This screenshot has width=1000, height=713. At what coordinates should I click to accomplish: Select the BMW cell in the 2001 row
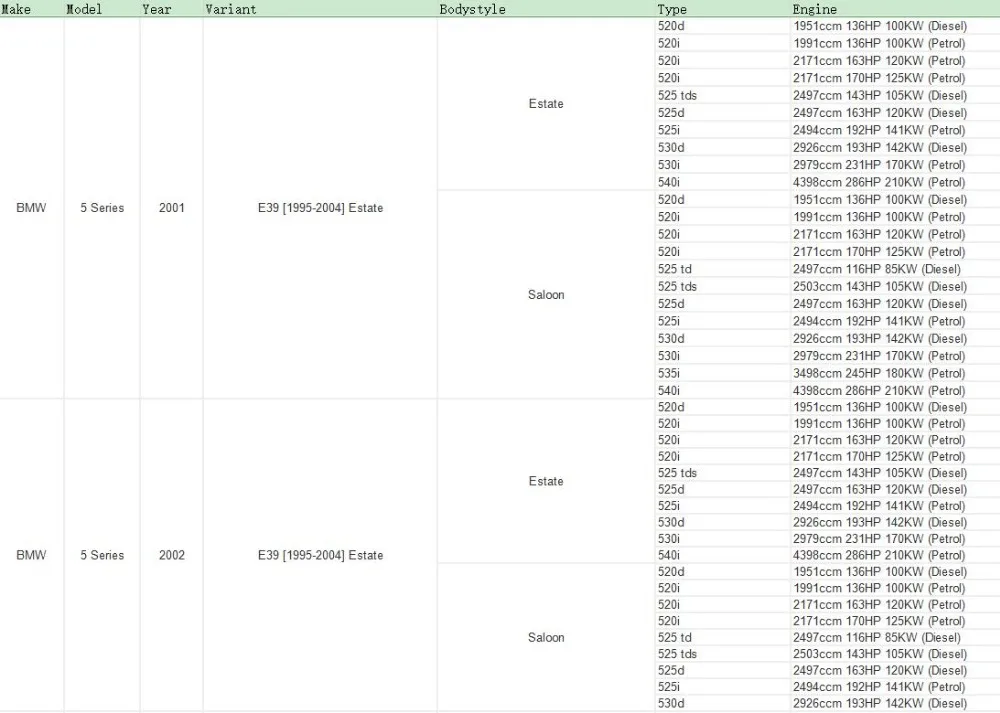pyautogui.click(x=31, y=208)
